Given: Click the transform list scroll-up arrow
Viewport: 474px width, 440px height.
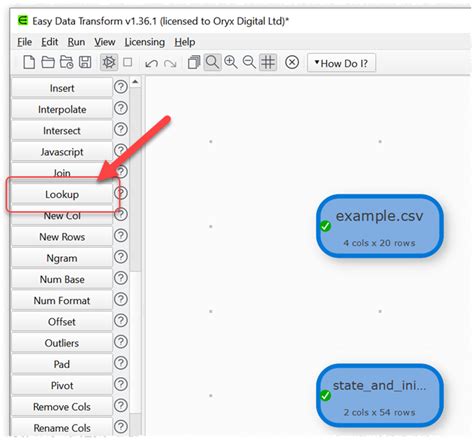Looking at the screenshot, I should (135, 82).
